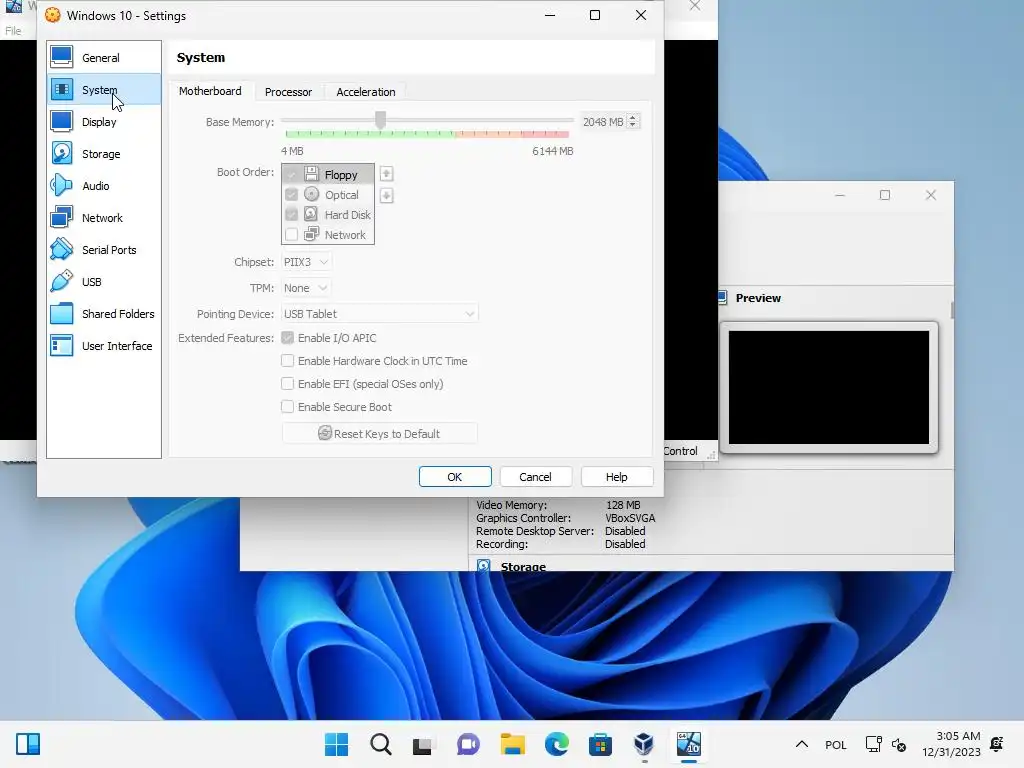
Task: Switch to the Motherboard tab
Action: pos(210,91)
